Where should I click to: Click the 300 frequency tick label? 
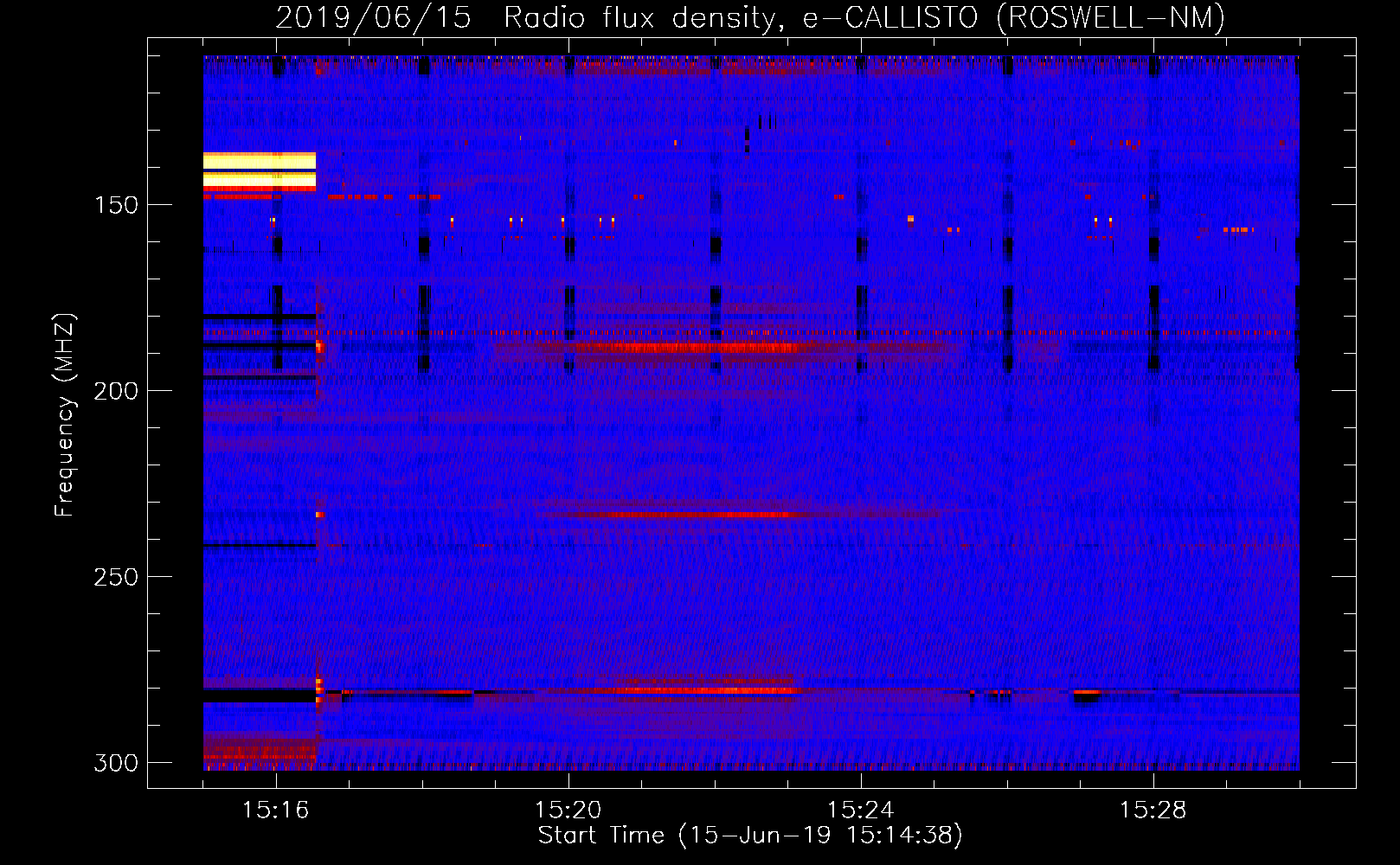(x=116, y=763)
